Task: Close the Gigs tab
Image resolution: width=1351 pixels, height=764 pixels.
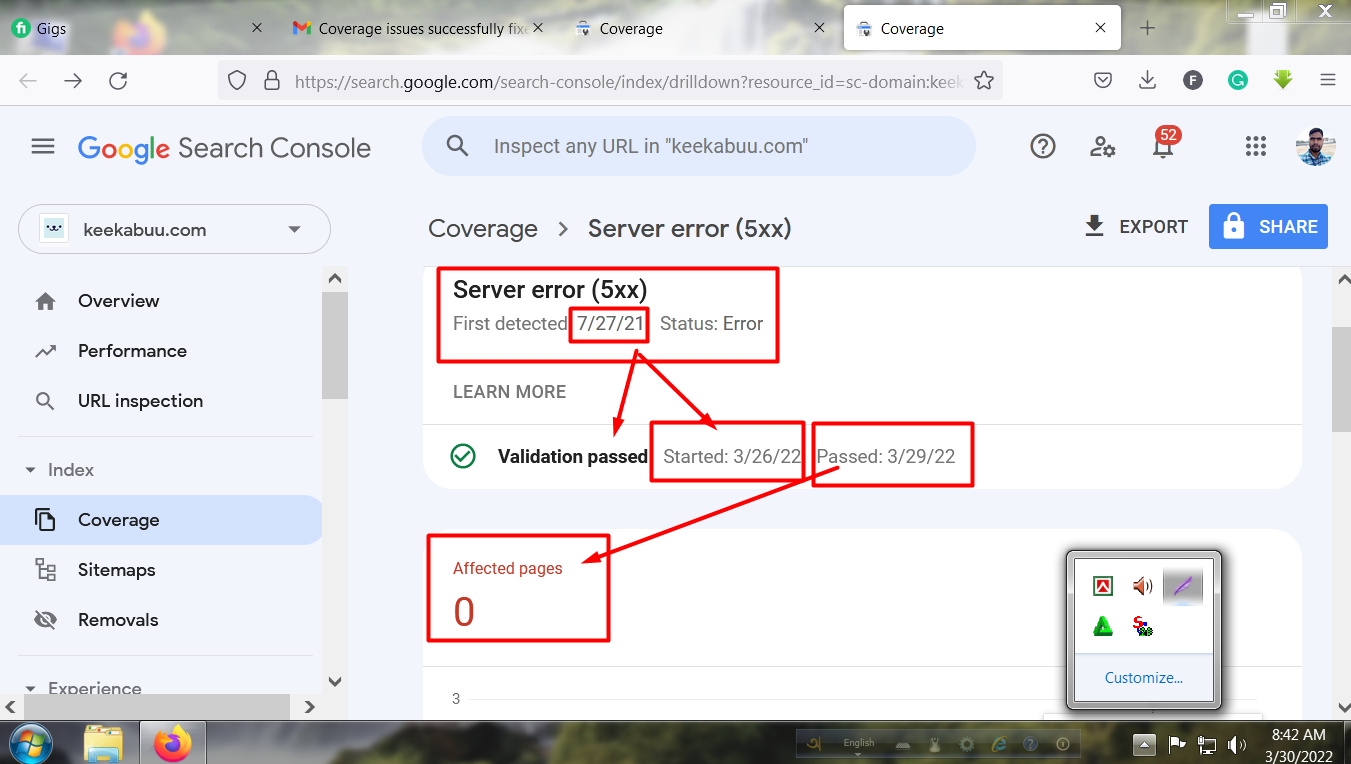Action: click(257, 28)
